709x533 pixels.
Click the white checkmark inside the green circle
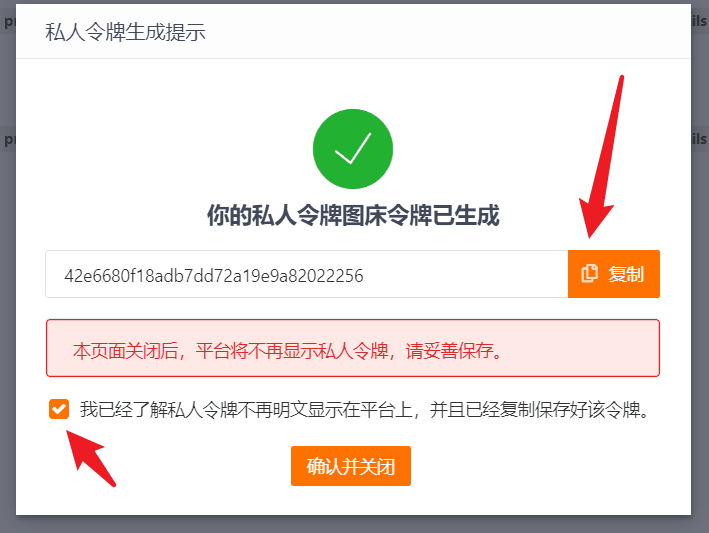tap(353, 148)
